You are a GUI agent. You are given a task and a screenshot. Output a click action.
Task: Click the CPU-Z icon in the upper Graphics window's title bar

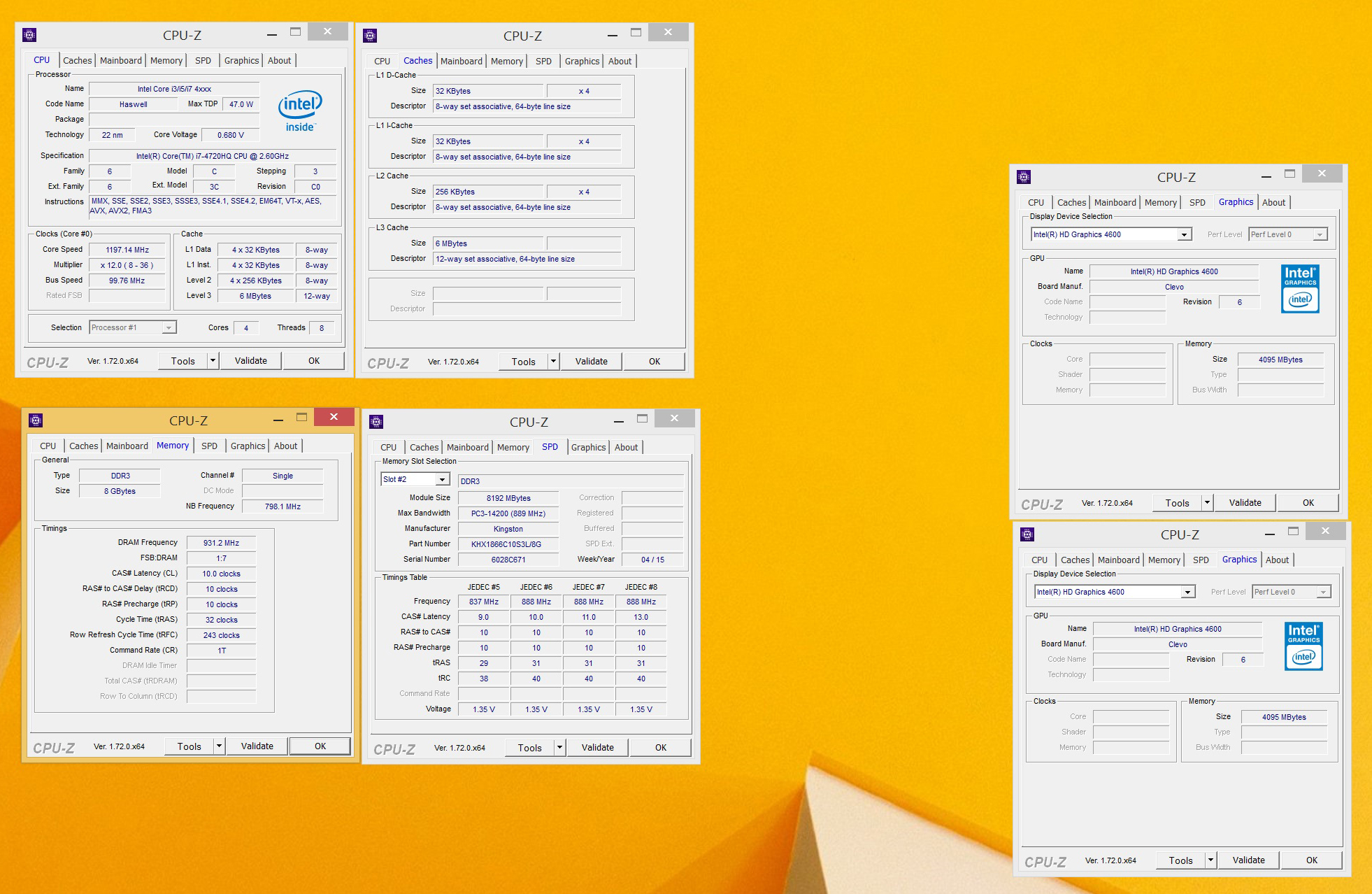(x=1024, y=177)
